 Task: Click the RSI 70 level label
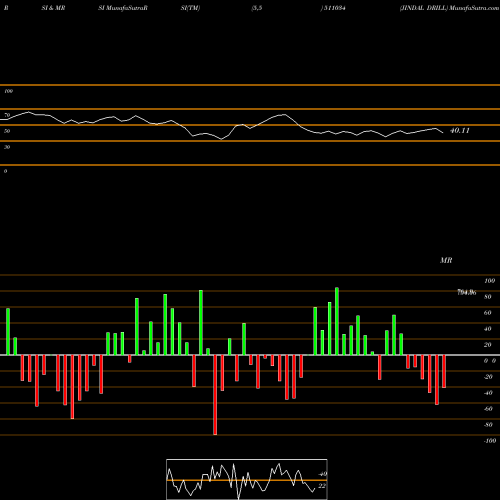7,115
